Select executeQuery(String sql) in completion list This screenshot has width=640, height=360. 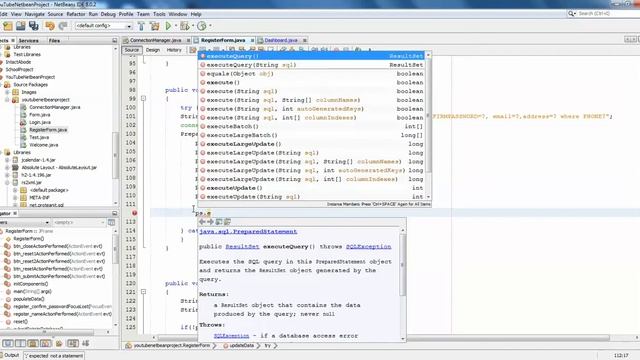(312, 65)
